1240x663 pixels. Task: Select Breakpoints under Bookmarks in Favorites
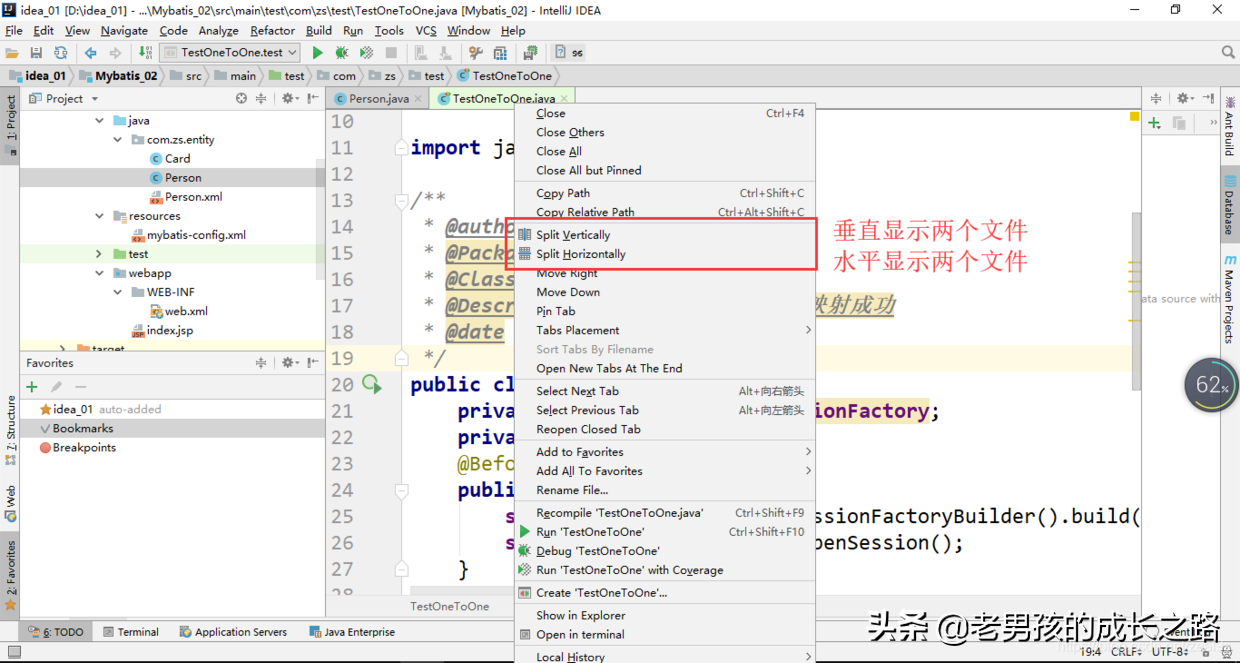pos(86,447)
